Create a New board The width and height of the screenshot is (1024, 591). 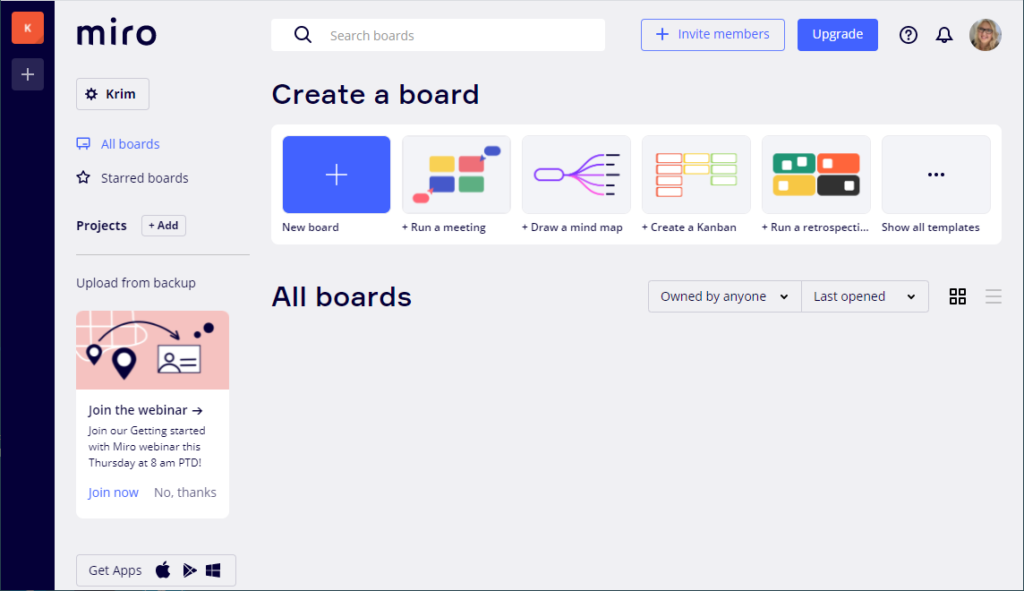(336, 174)
